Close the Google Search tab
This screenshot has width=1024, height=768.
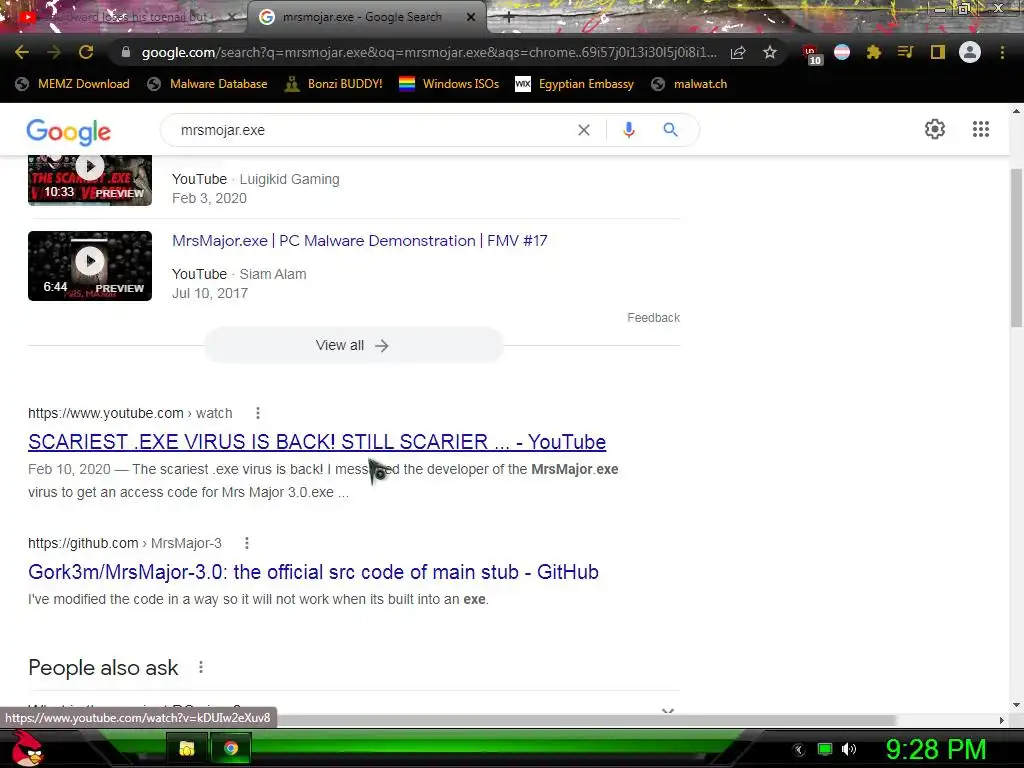pos(471,17)
